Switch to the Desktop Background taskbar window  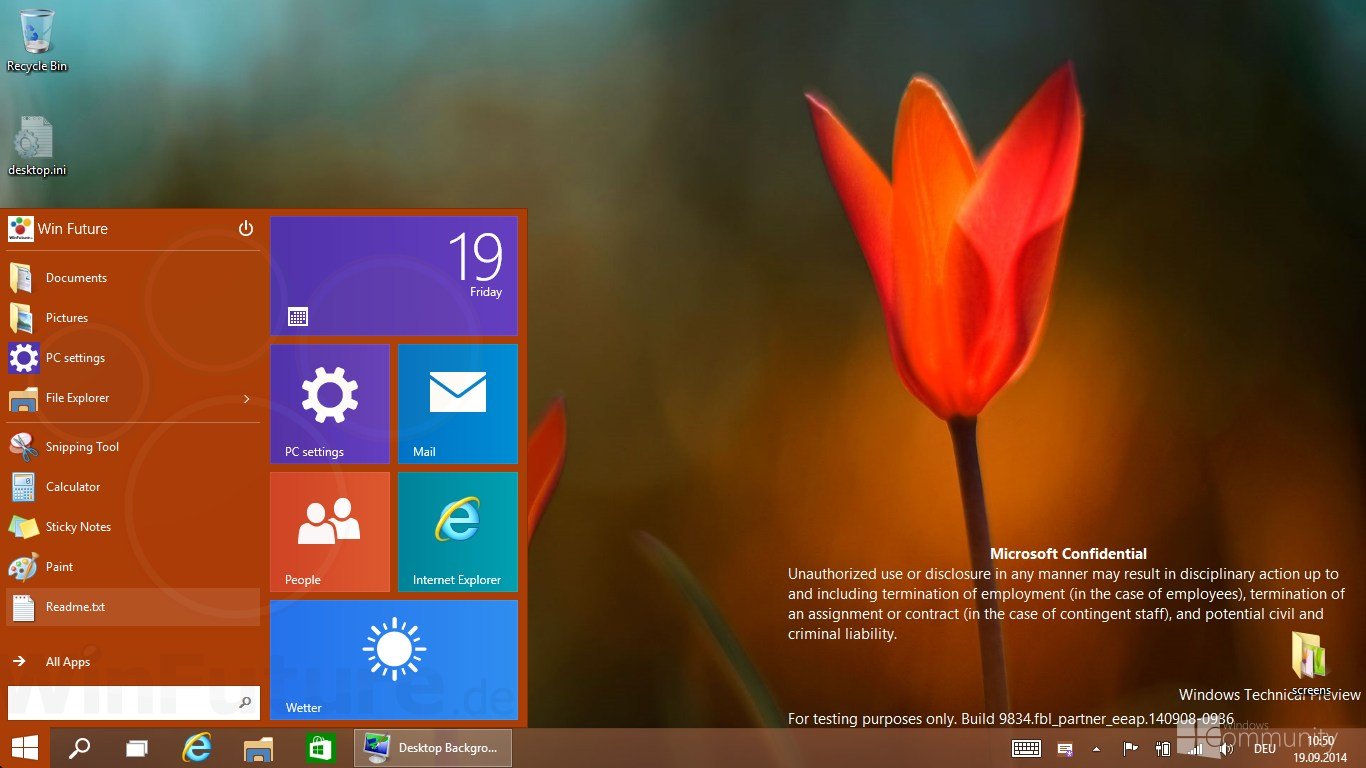pyautogui.click(x=433, y=748)
